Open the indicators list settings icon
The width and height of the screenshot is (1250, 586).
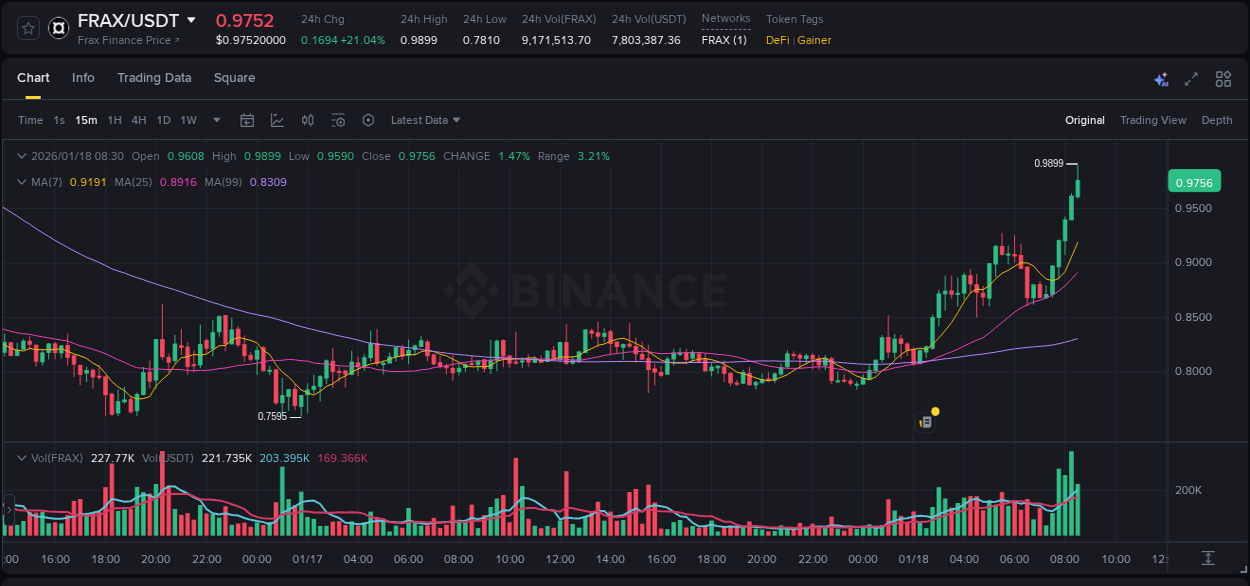[338, 120]
